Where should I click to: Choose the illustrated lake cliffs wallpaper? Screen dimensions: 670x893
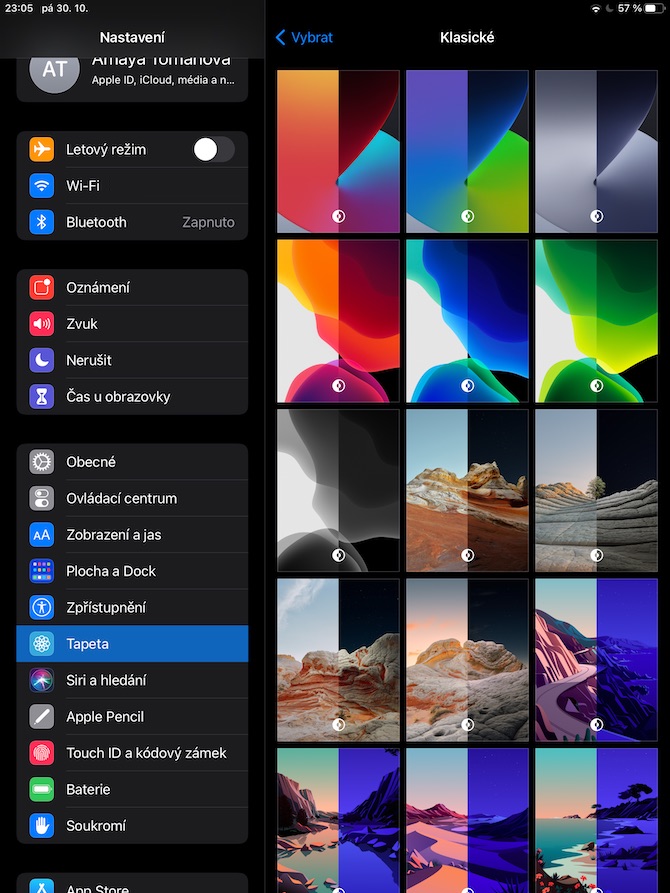pyautogui.click(x=338, y=821)
